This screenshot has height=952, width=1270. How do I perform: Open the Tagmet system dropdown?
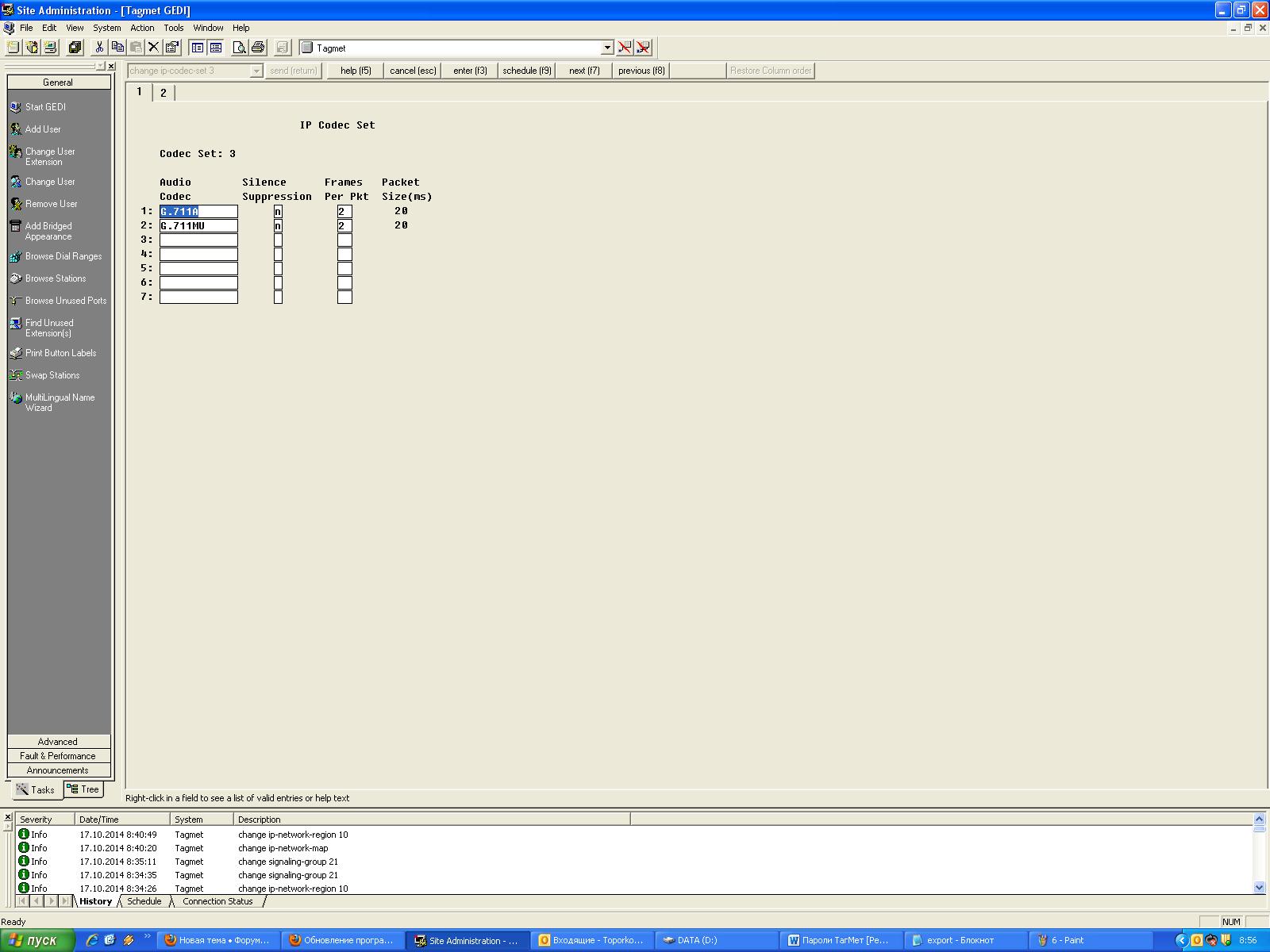607,48
